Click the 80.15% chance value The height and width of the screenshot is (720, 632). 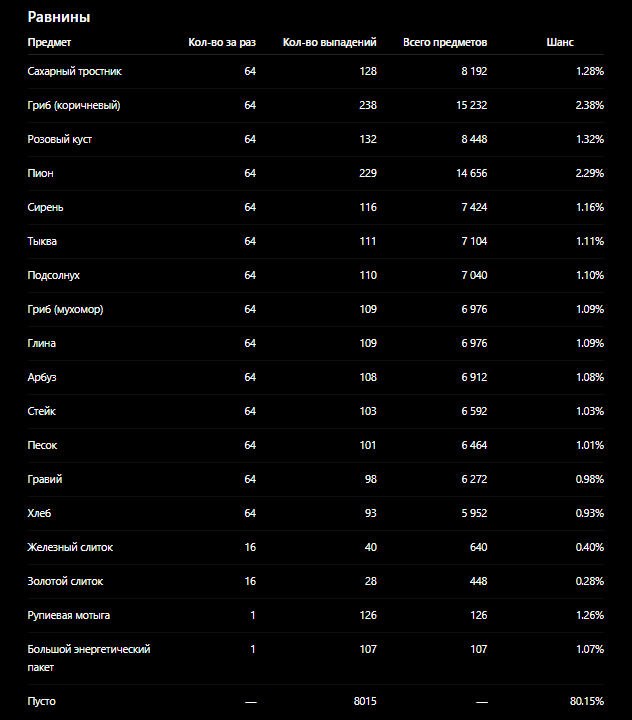[587, 701]
